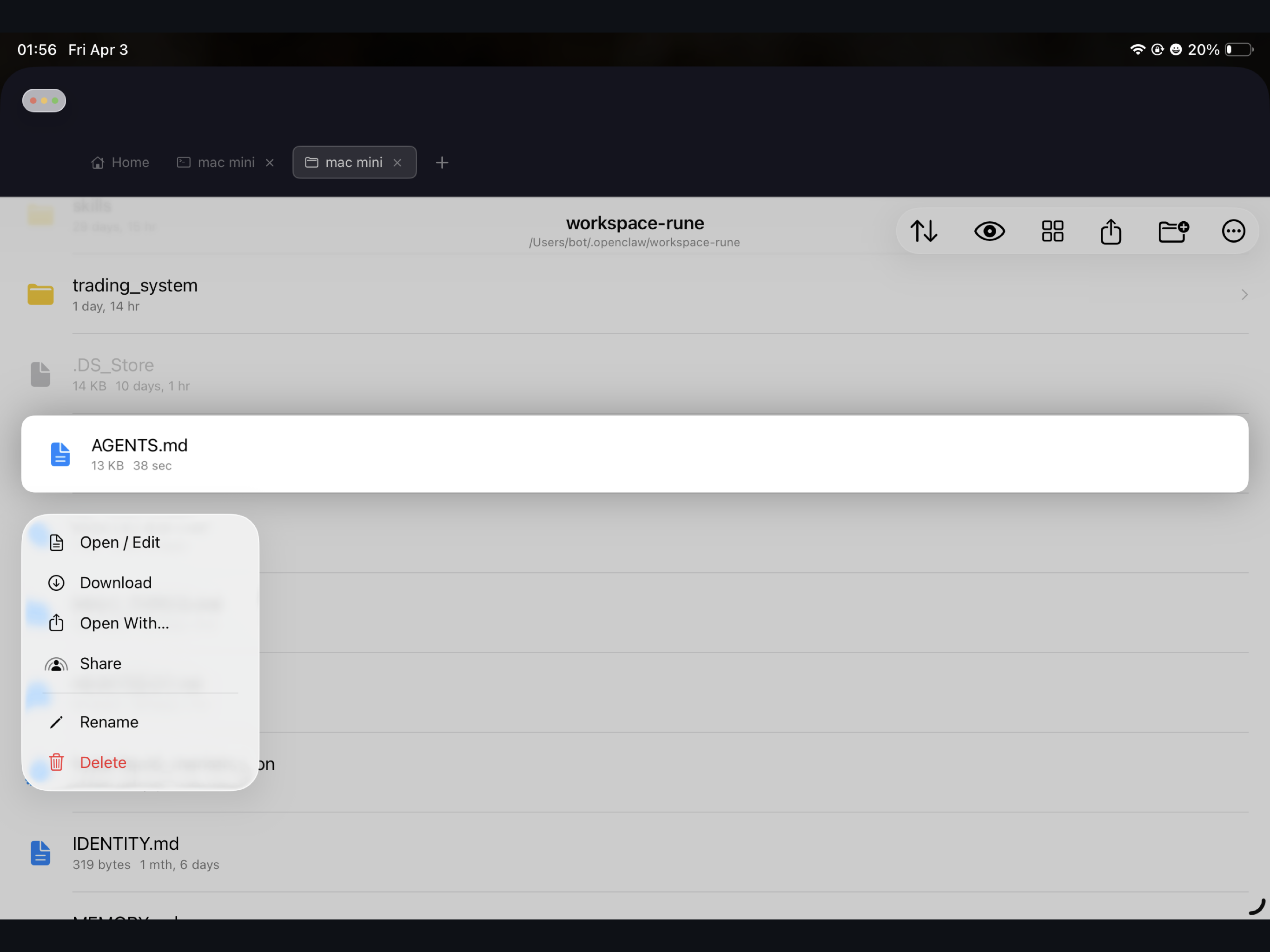
Task: Download AGENTS.md via the context menu
Action: tap(115, 582)
